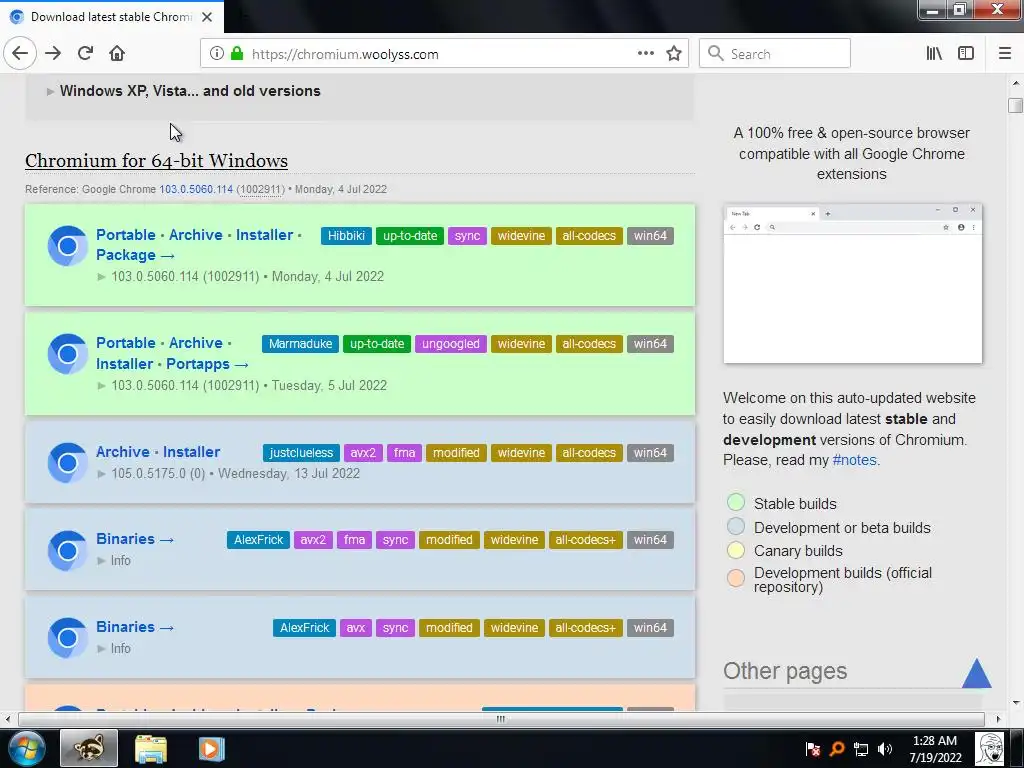The width and height of the screenshot is (1024, 768).
Task: Click the face avatar icon beside the clock
Action: [989, 748]
